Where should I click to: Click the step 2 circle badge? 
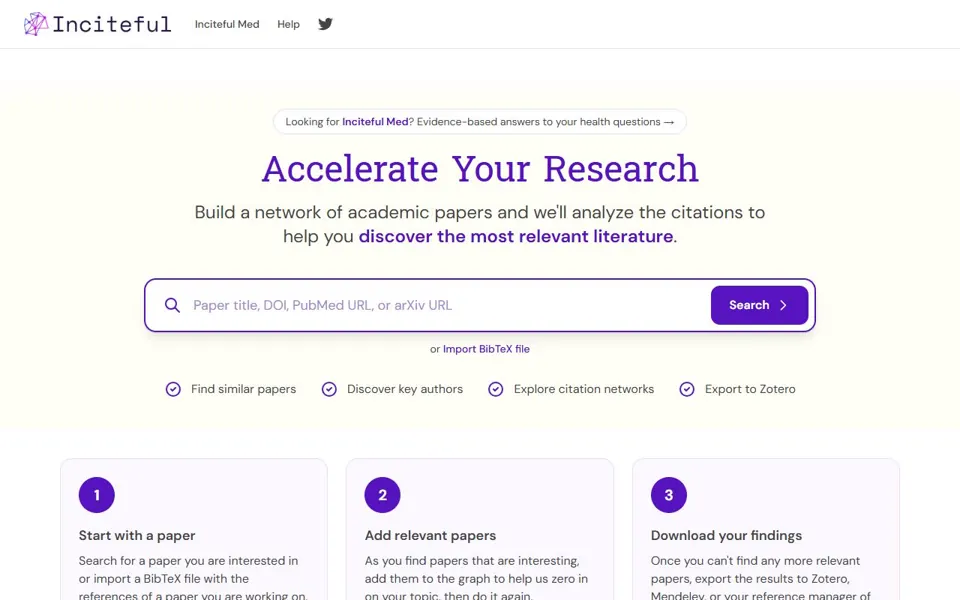coord(383,495)
